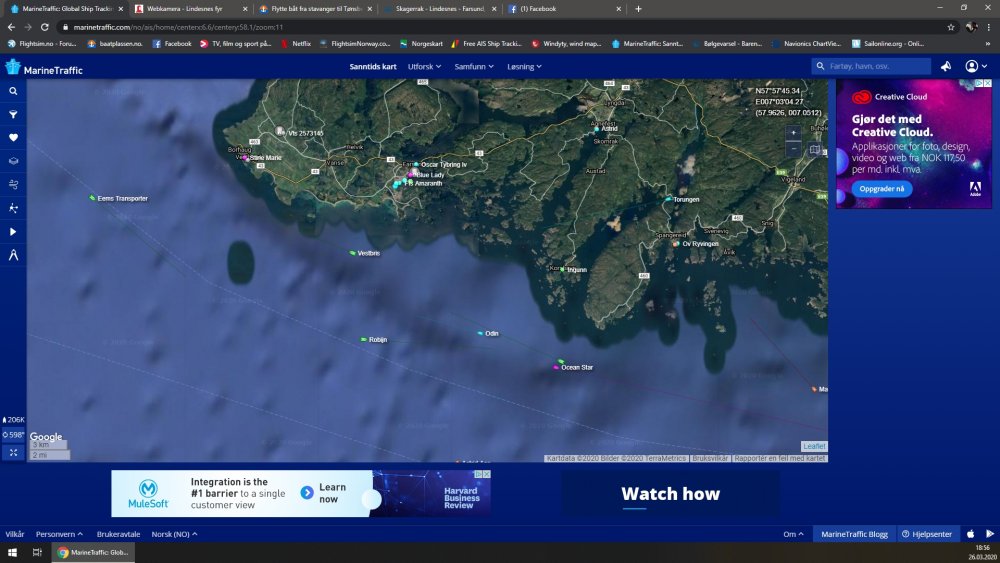Zoom in the map with plus button
The height and width of the screenshot is (563, 1000).
793,133
